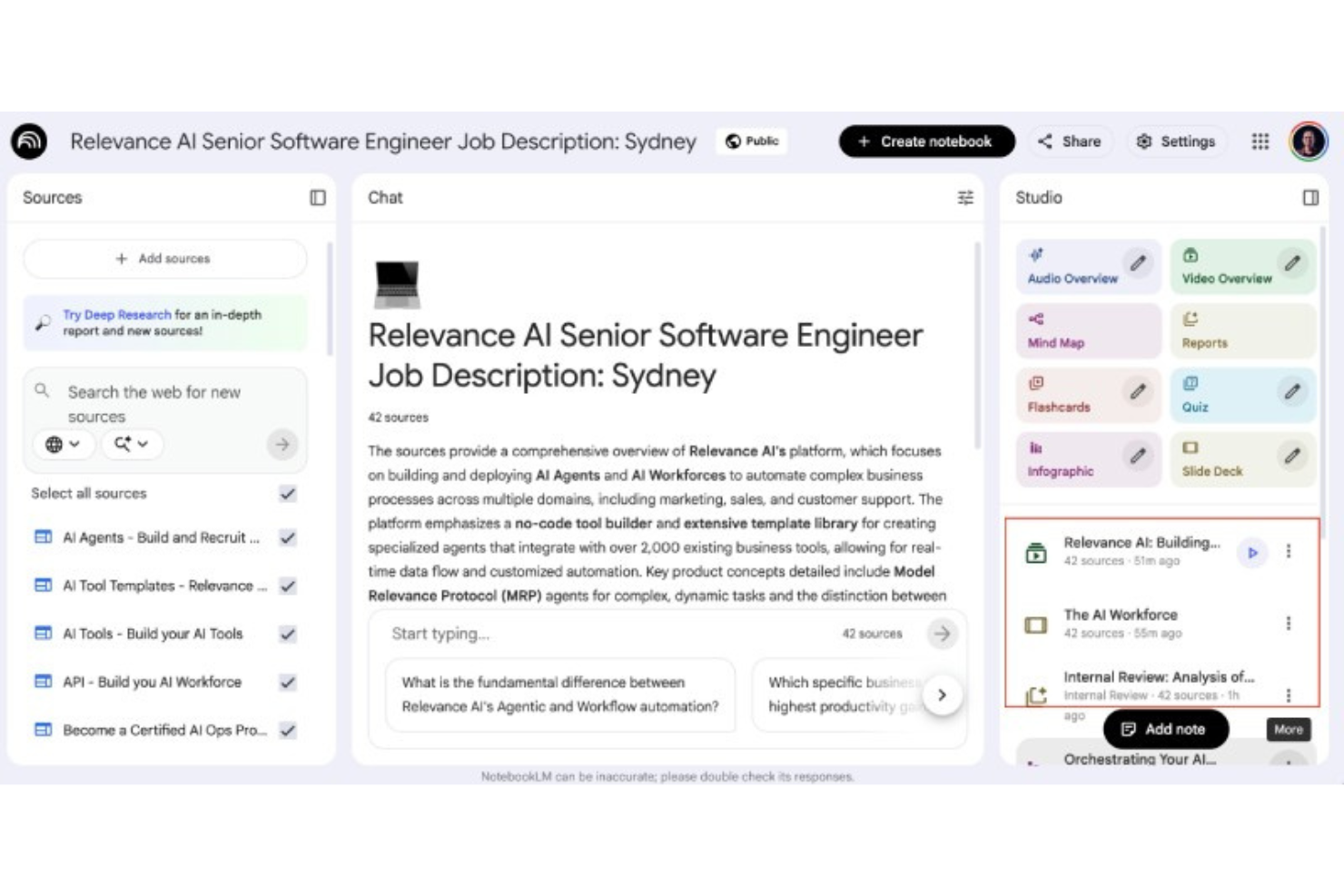1344x896 pixels.
Task: Play the 'Relevance AI: Building...' audio
Action: tap(1251, 551)
